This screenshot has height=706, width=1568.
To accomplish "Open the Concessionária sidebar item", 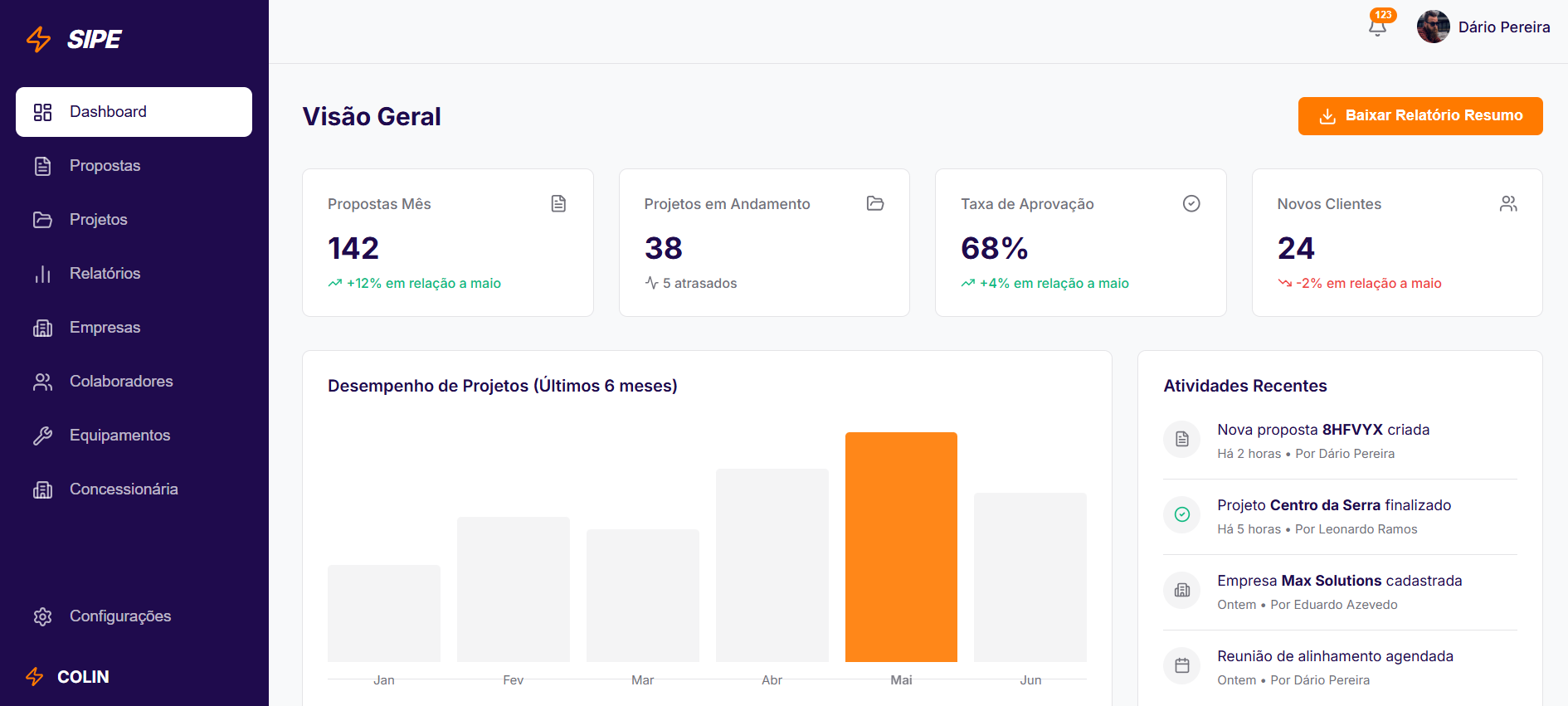I will tap(134, 489).
